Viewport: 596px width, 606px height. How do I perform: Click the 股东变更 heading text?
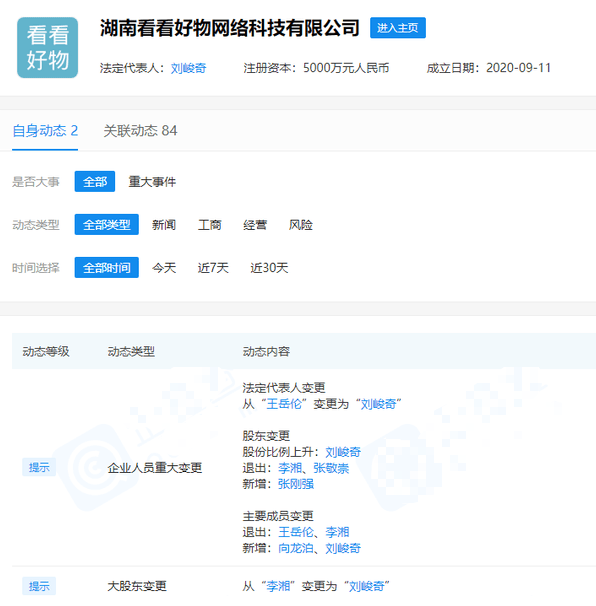point(266,436)
